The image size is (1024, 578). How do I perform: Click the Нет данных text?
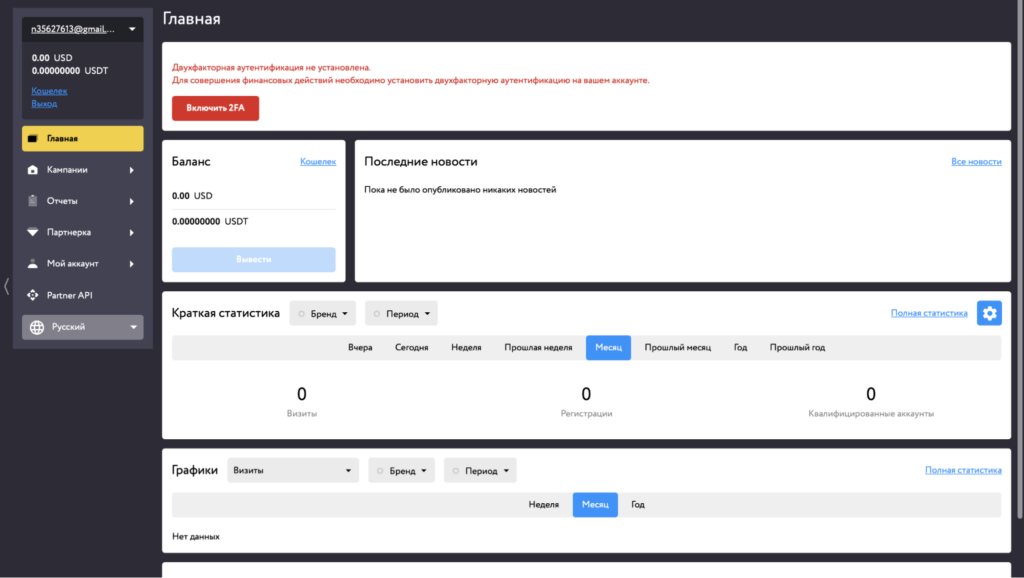196,537
